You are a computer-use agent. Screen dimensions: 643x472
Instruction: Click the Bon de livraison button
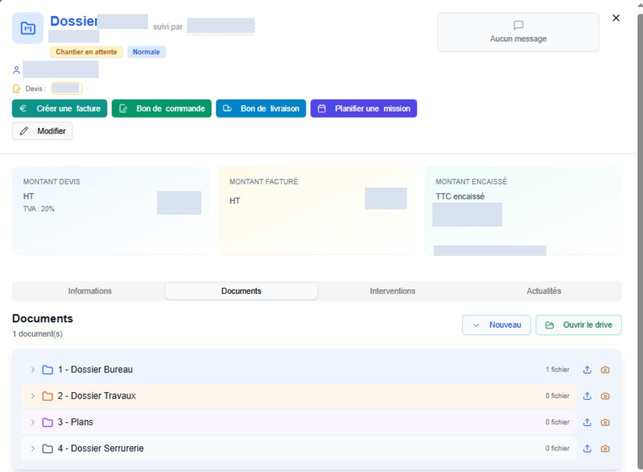click(x=261, y=108)
